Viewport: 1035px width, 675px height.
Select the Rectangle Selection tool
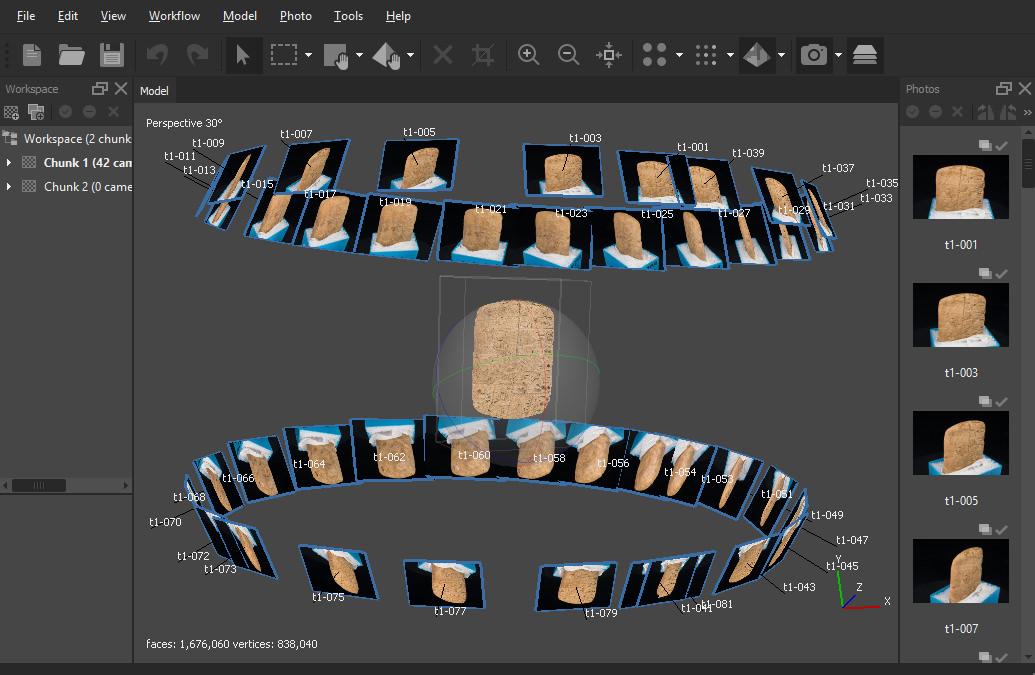coord(284,55)
